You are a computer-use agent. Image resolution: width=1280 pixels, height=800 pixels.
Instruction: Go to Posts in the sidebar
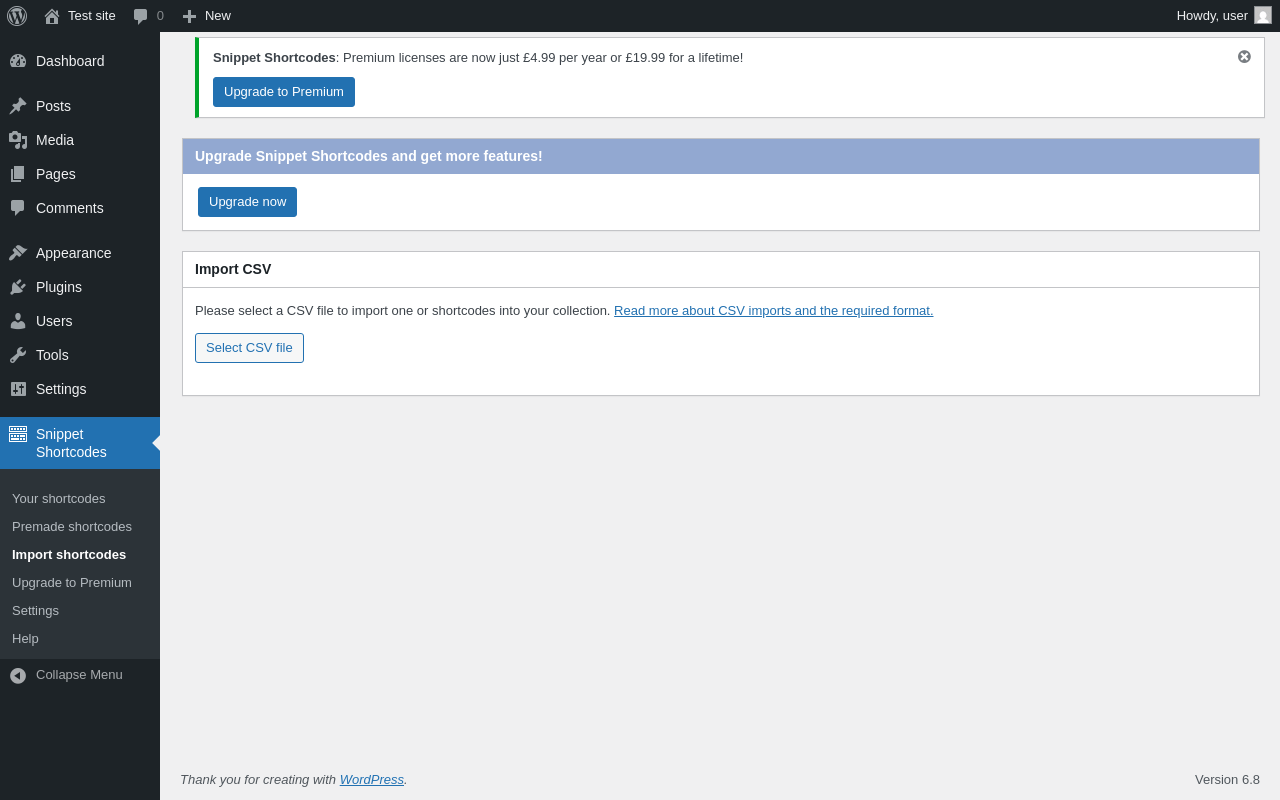click(80, 106)
